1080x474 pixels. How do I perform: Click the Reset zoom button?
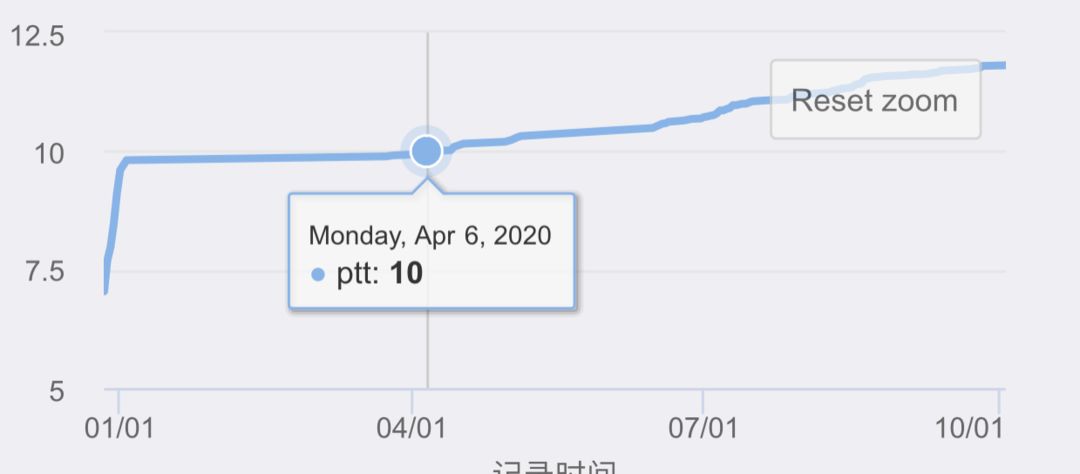[875, 99]
